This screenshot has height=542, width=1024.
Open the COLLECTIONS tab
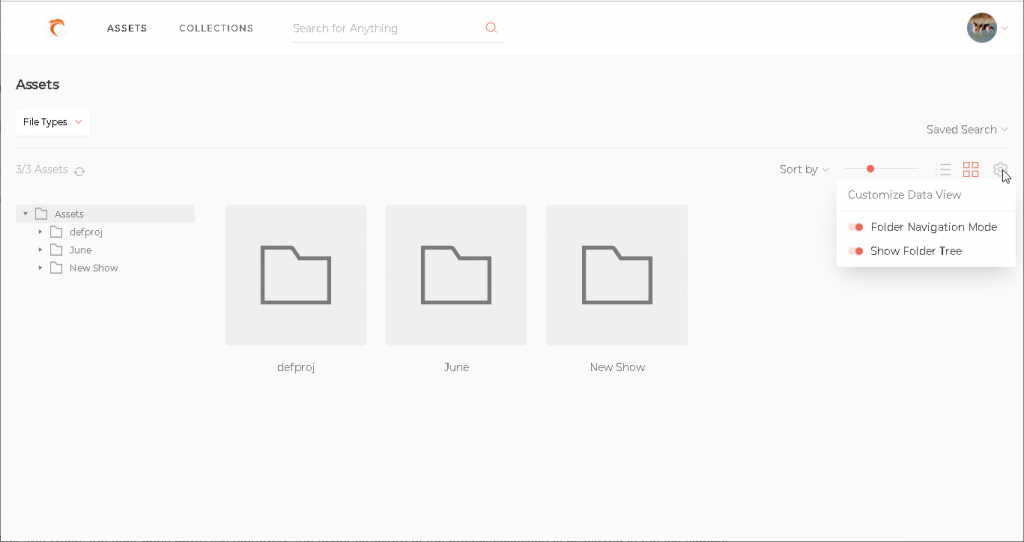pyautogui.click(x=216, y=28)
